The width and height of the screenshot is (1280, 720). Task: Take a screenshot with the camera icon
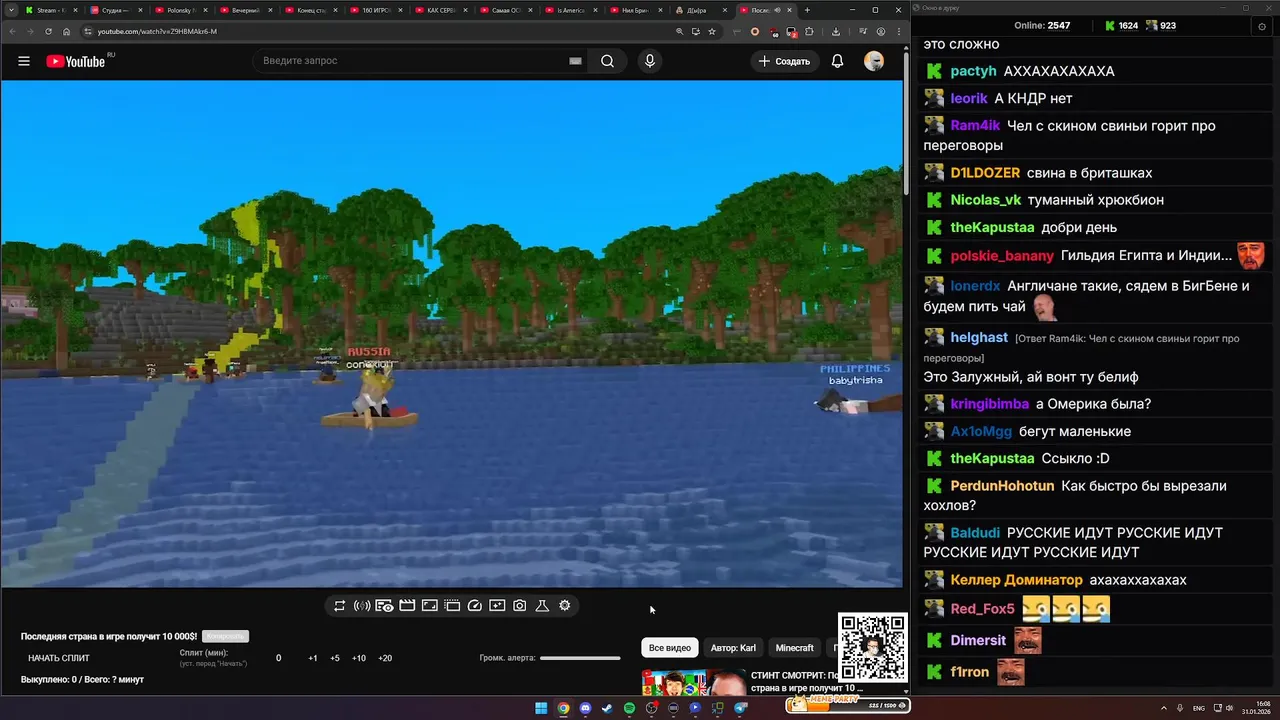coord(520,606)
